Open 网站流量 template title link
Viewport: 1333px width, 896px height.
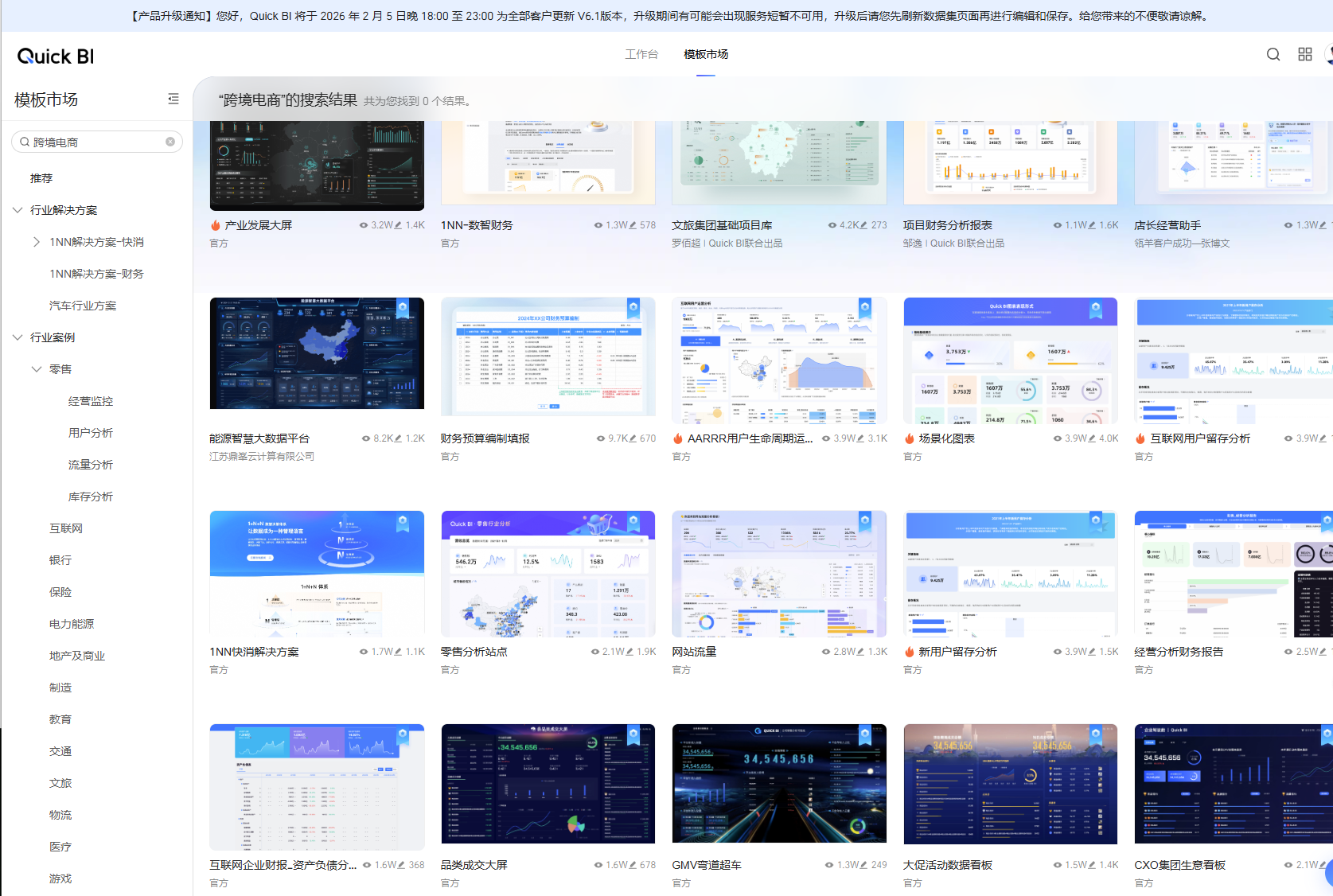[694, 652]
